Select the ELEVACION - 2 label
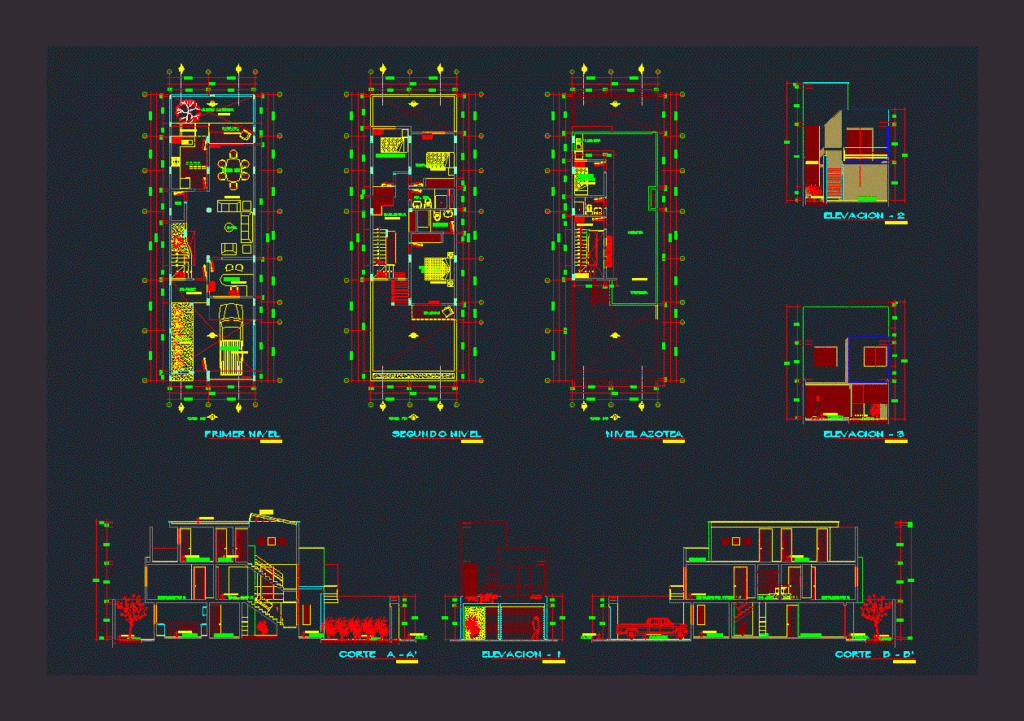This screenshot has height=721, width=1024. pos(864,216)
